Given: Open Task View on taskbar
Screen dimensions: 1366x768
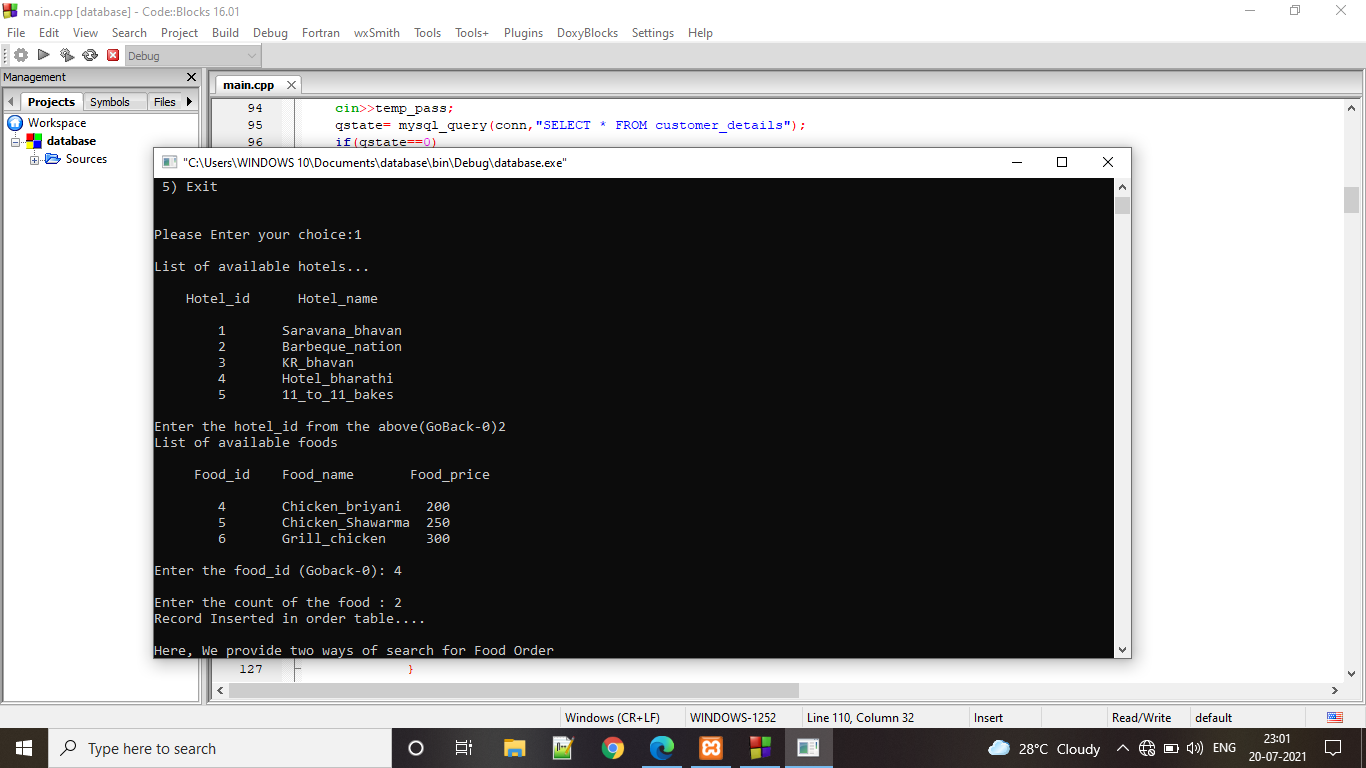Looking at the screenshot, I should point(464,748).
